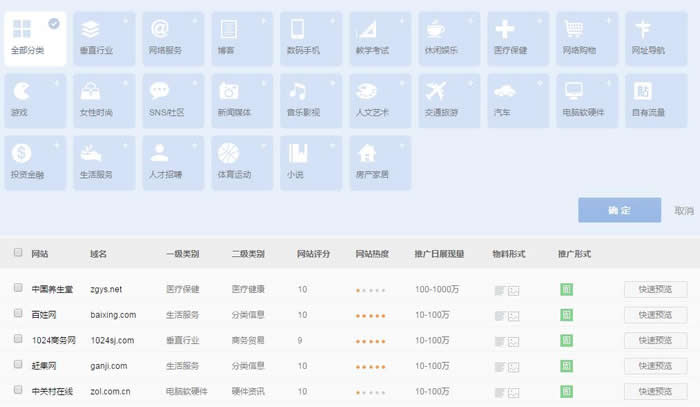
Task: Choose the 游戏 Pac-Man category tile
Action: click(35, 102)
